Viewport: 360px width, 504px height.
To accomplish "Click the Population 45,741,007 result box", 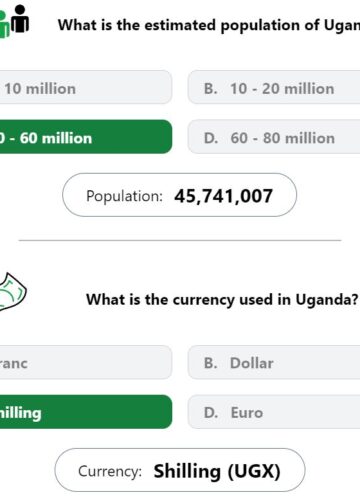I will pos(179,195).
